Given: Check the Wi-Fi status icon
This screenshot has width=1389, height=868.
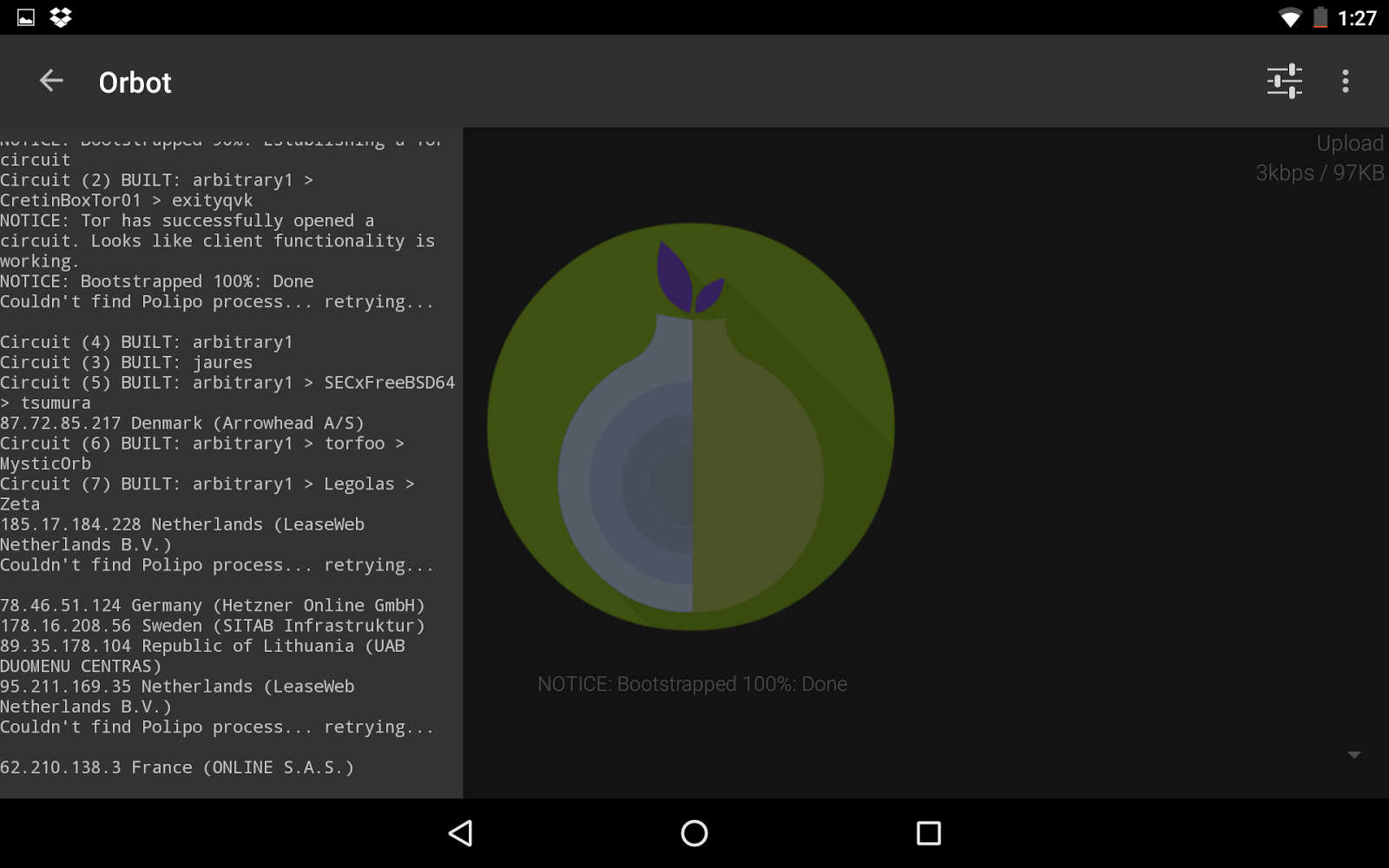Looking at the screenshot, I should click(1290, 17).
